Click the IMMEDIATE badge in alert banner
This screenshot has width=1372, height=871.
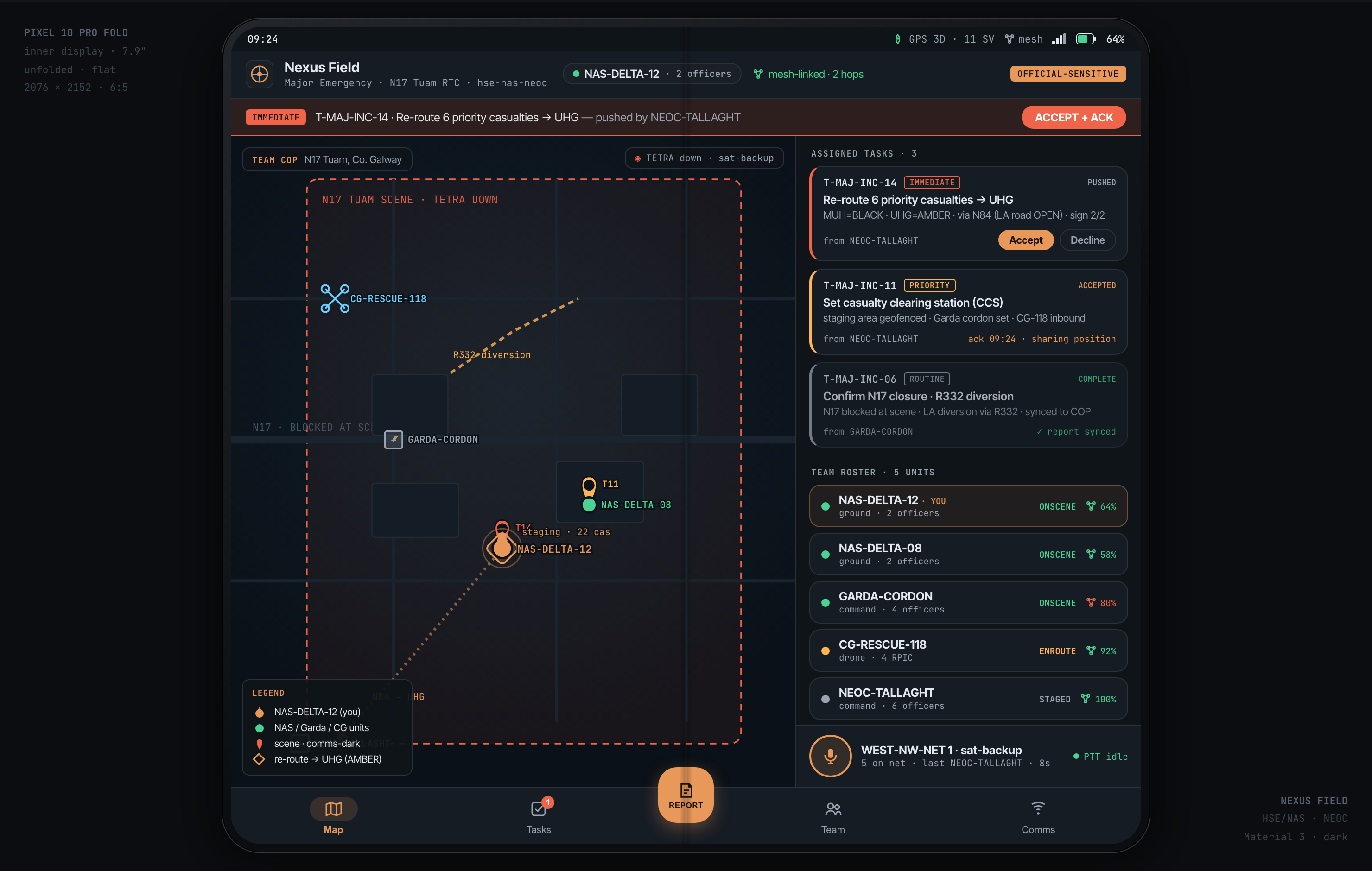(x=276, y=117)
